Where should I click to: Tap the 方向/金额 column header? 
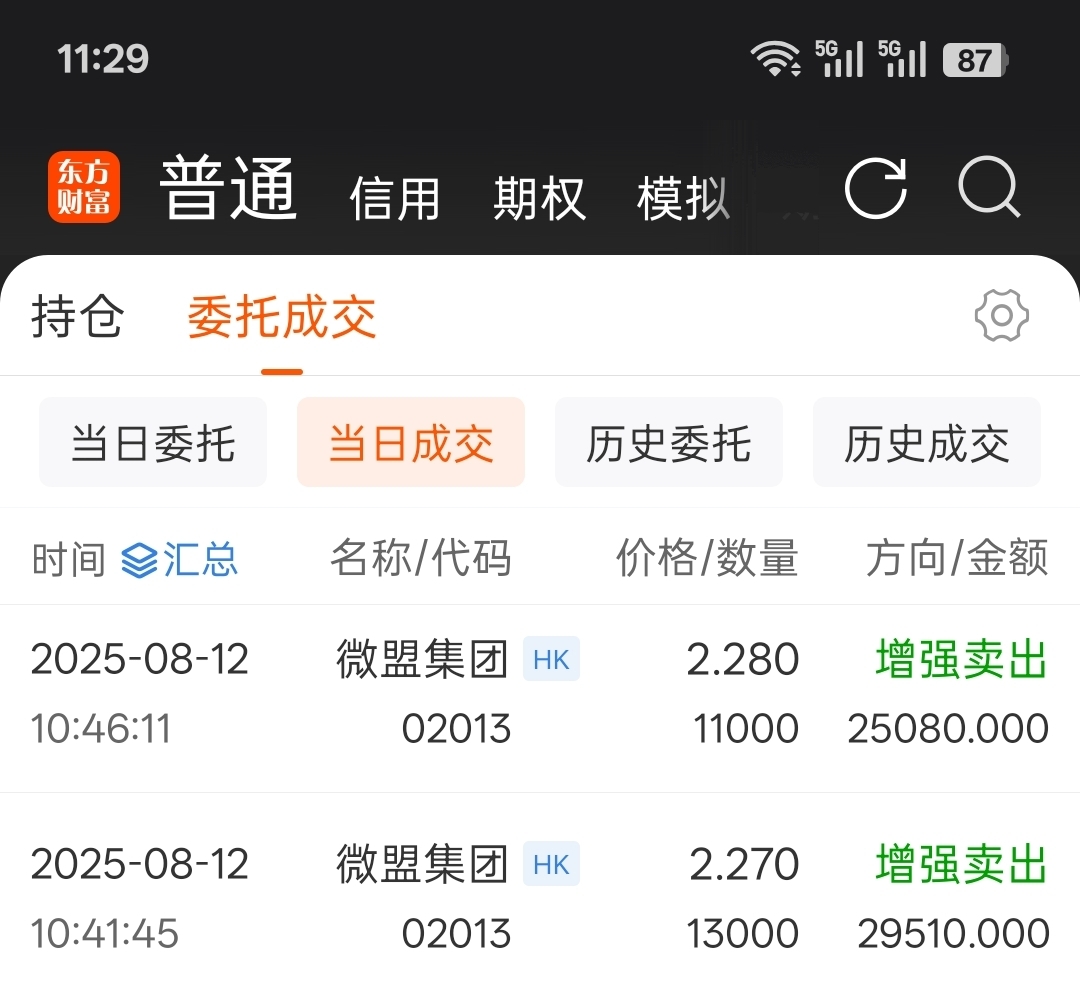(957, 558)
